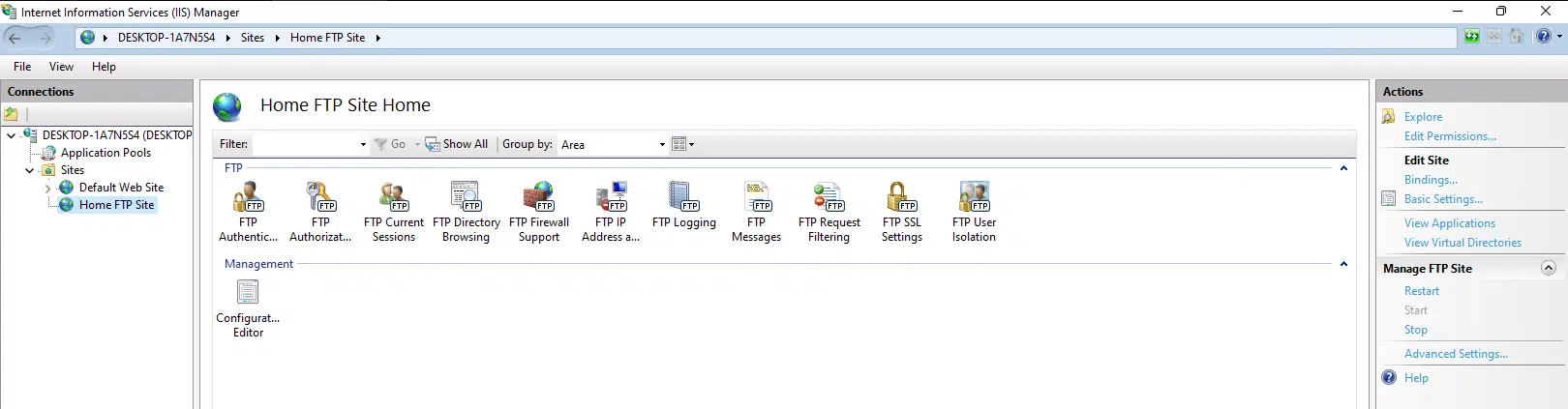Open Configuration Editor
The image size is (1568, 409).
tap(248, 309)
